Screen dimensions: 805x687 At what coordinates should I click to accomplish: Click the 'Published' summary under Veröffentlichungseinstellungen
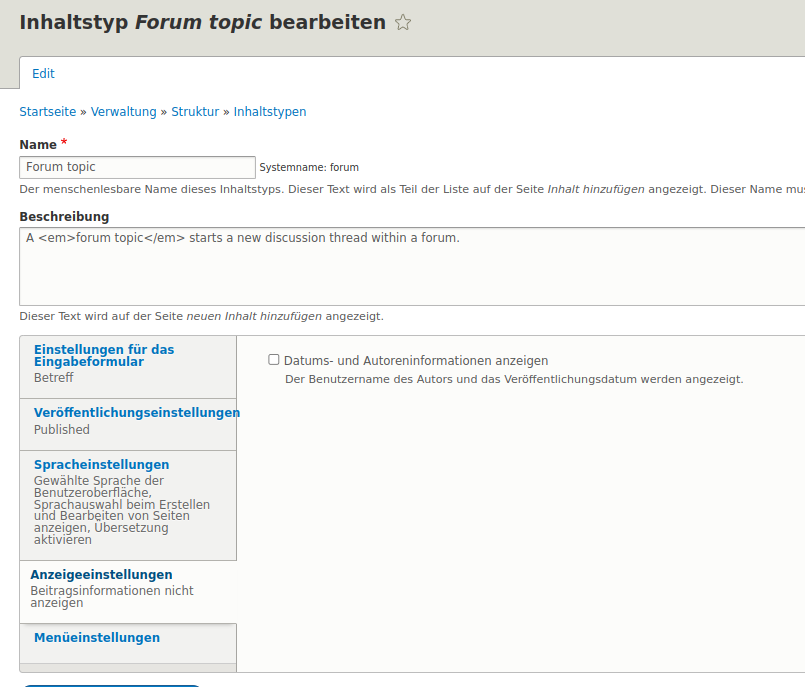coord(62,430)
